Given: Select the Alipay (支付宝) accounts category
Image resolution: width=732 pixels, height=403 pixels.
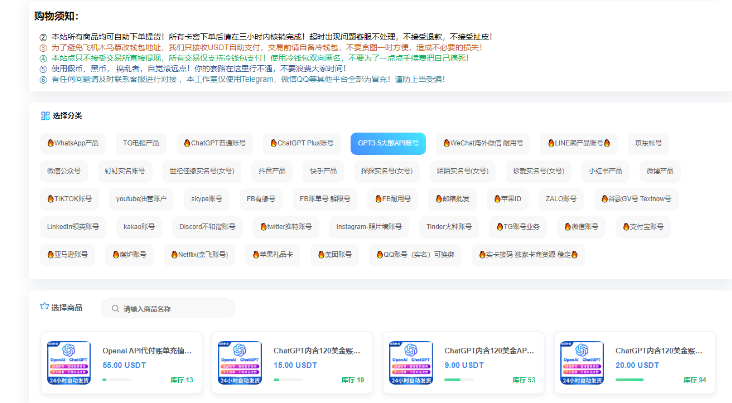Looking at the screenshot, I should pyautogui.click(x=643, y=227).
